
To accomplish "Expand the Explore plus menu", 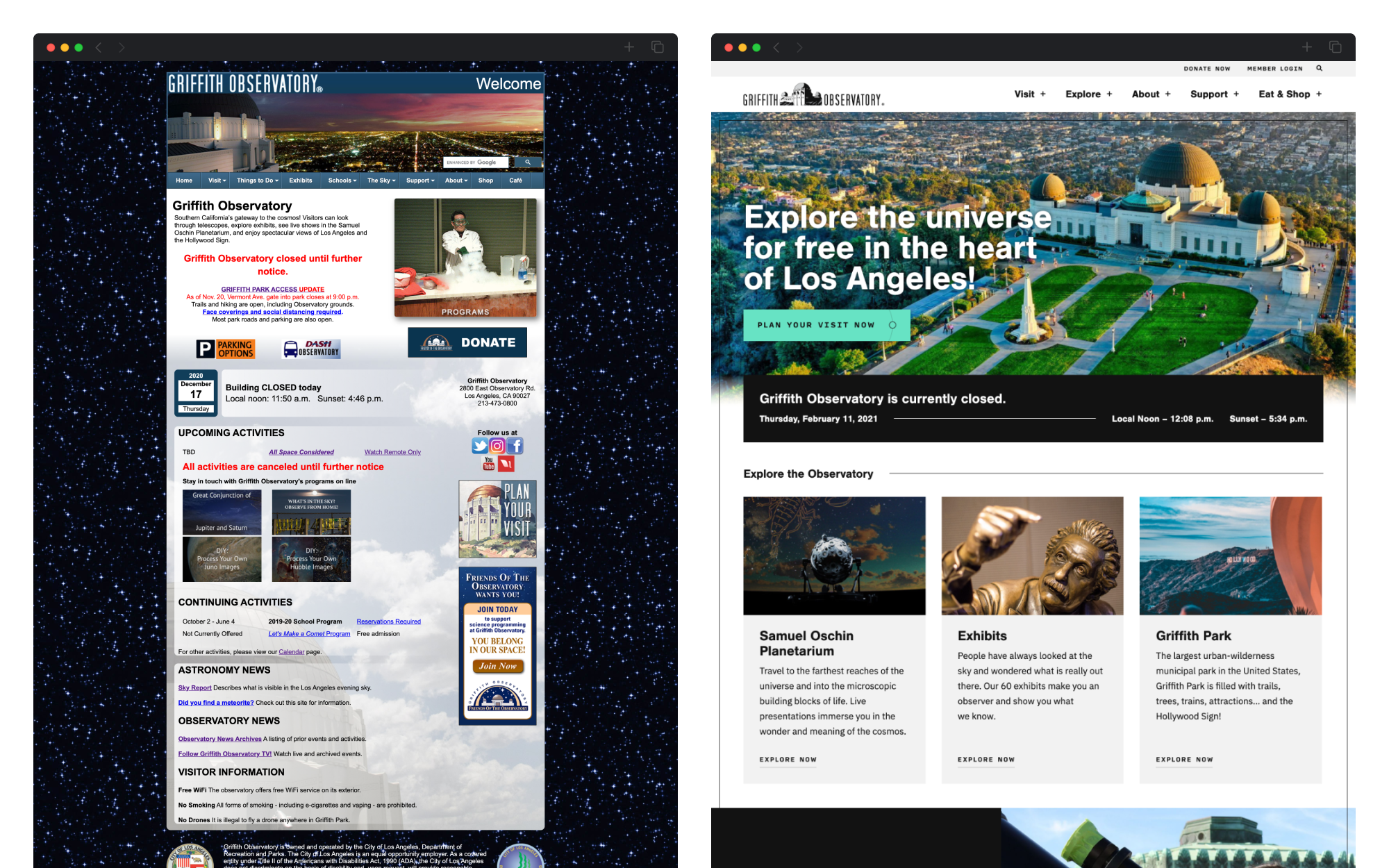I will point(1109,94).
